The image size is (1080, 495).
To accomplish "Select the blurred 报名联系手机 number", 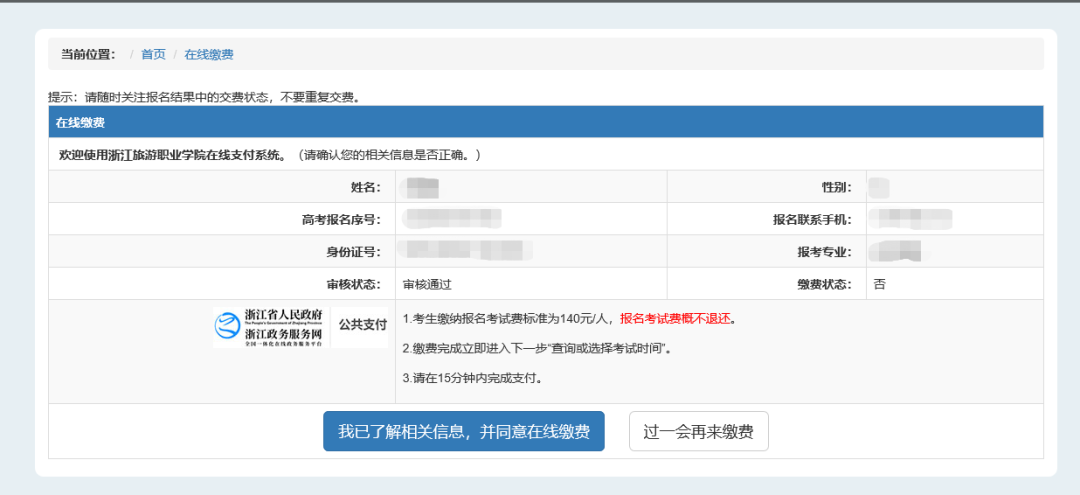I will (x=909, y=219).
